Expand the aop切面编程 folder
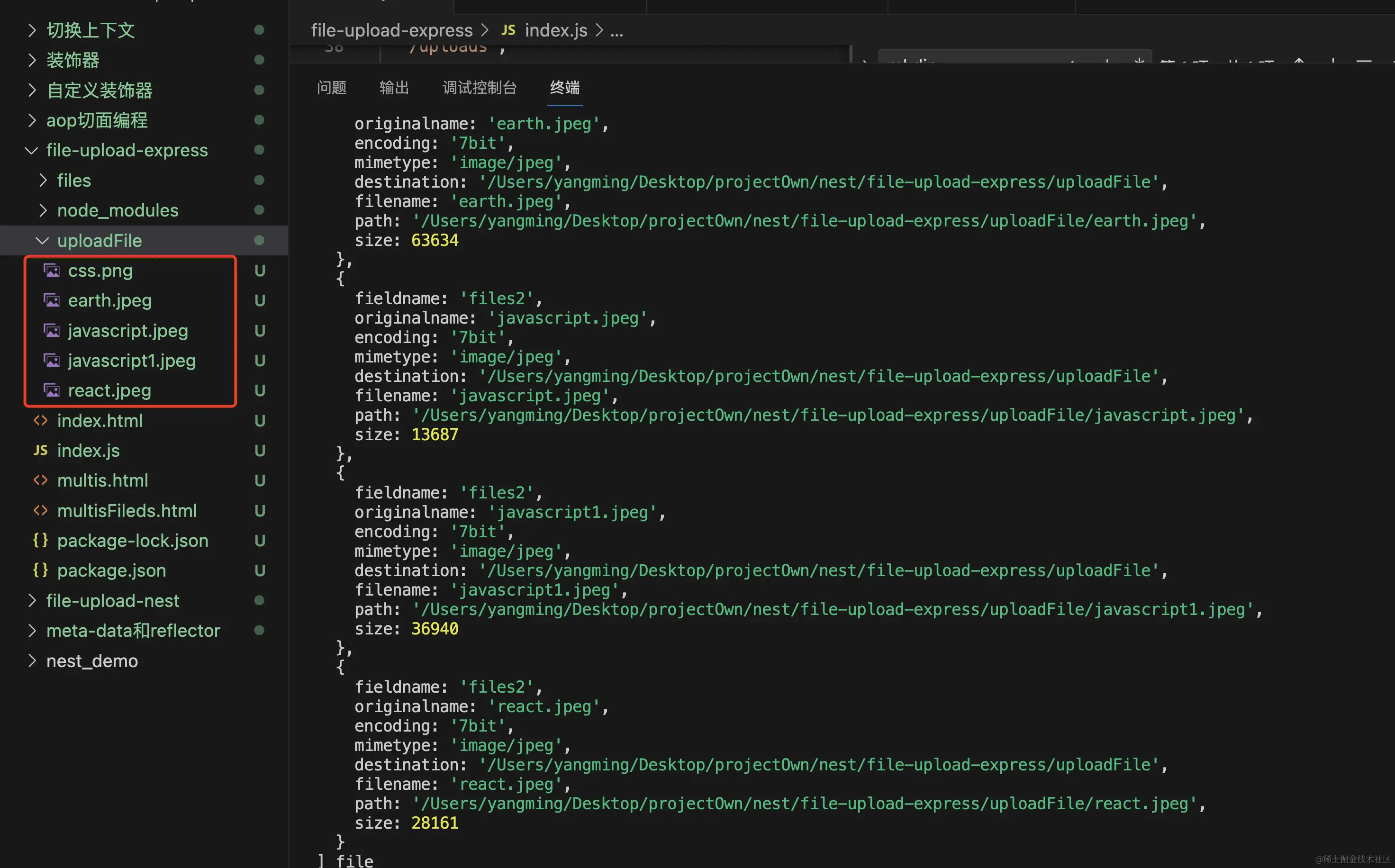This screenshot has width=1395, height=868. [32, 120]
